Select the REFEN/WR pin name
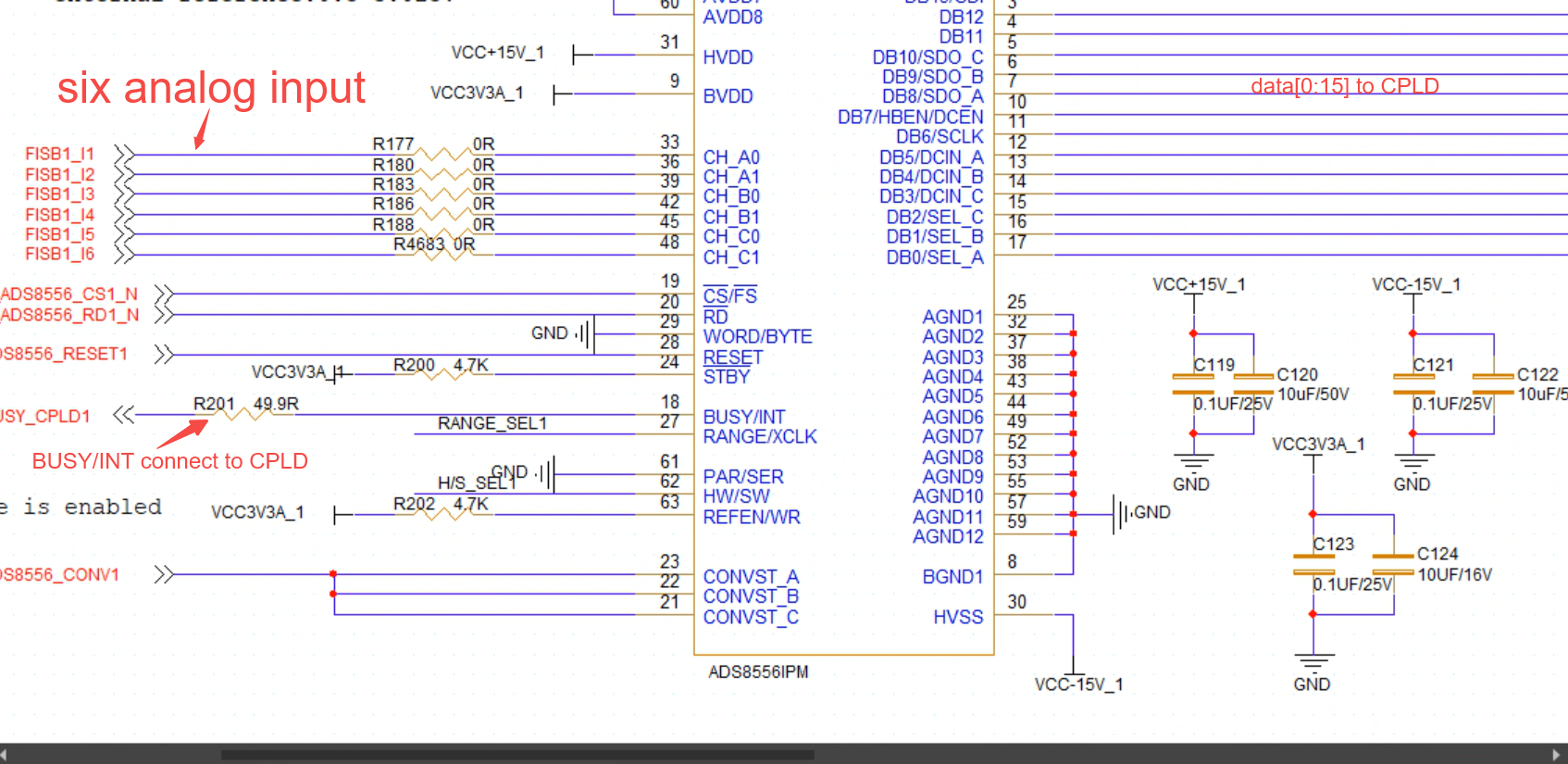Viewport: 1568px width, 764px height. (x=752, y=518)
